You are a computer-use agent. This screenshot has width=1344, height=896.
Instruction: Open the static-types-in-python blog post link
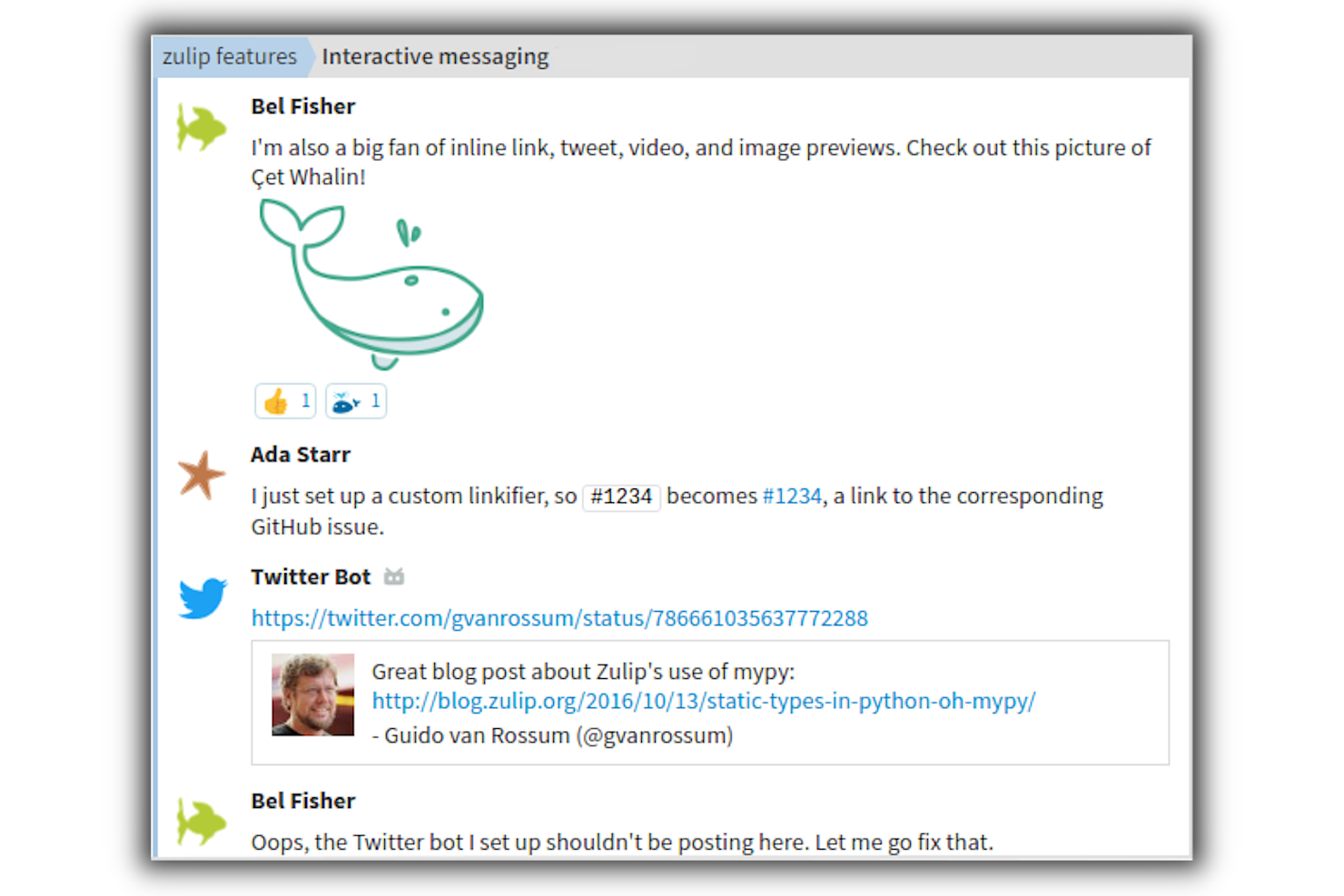point(703,701)
